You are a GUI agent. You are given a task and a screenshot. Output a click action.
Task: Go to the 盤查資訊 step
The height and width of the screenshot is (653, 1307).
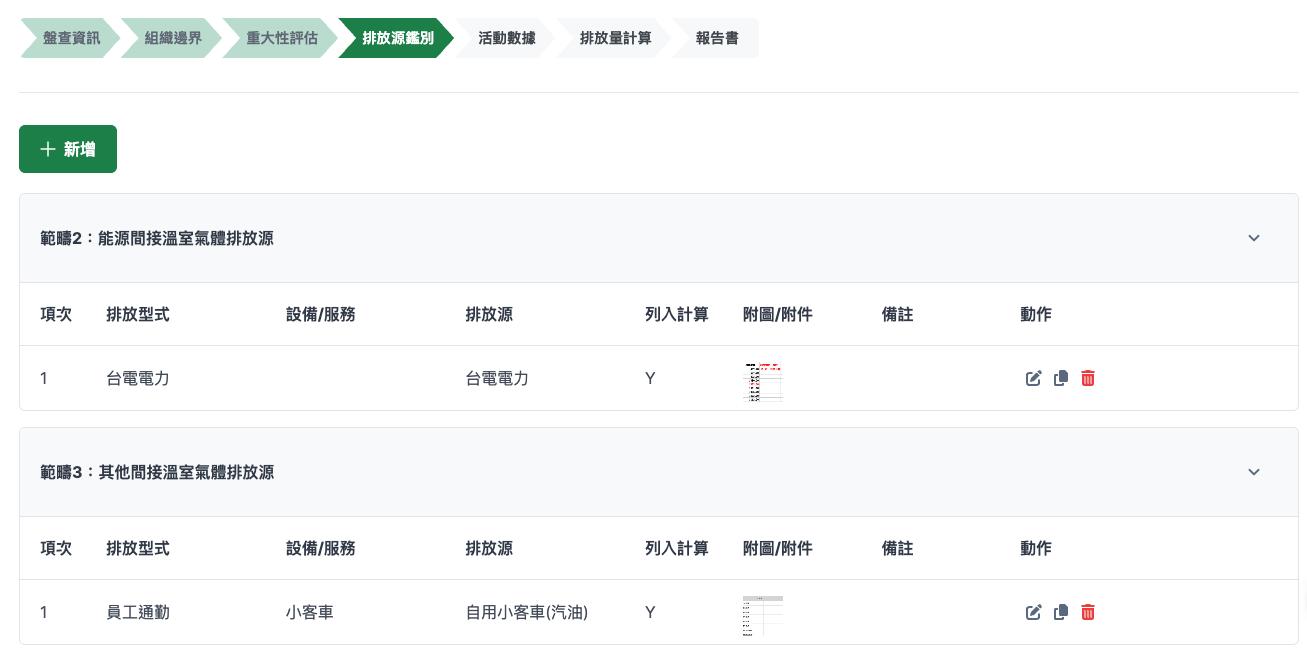(71, 38)
